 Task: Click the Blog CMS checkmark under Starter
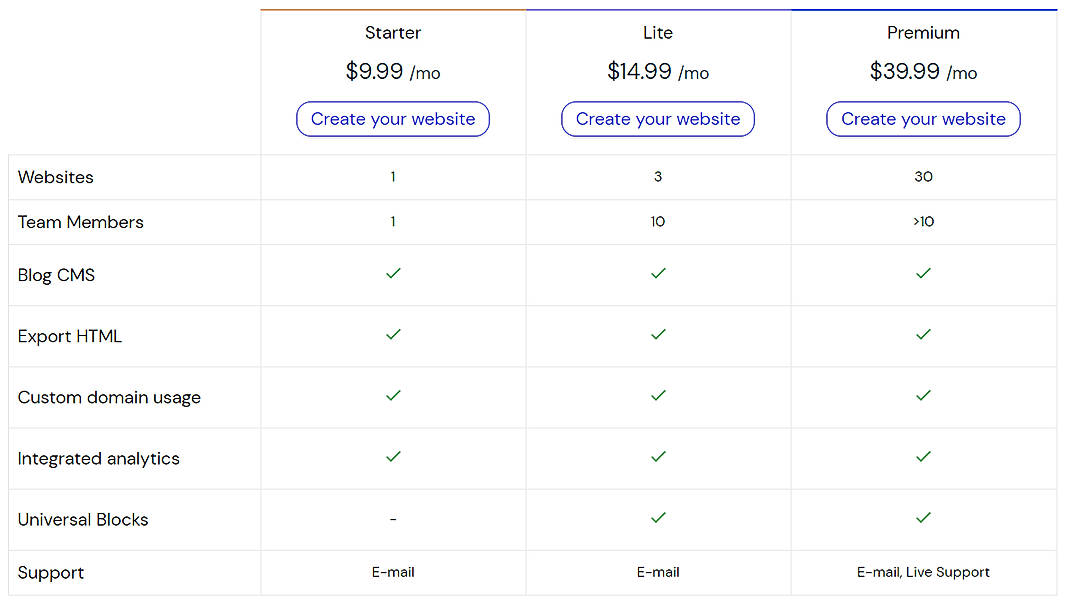tap(393, 272)
